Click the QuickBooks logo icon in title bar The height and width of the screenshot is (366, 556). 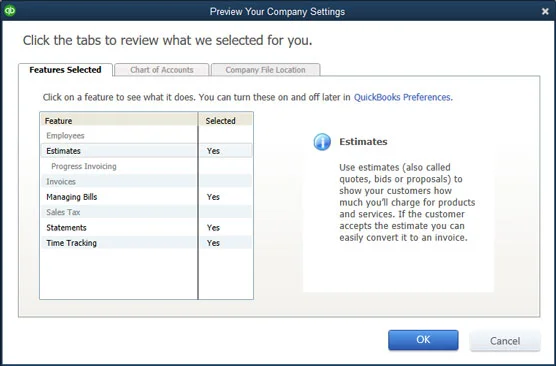coord(10,11)
